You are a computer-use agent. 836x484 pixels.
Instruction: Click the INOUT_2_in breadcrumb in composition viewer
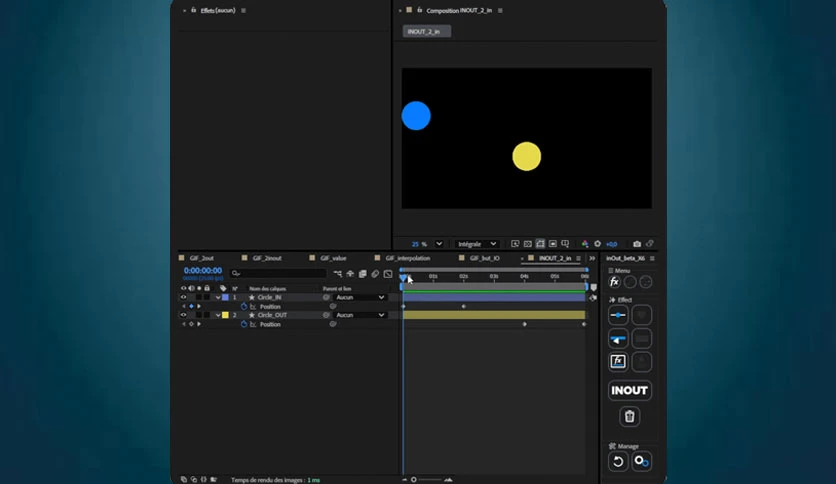(x=426, y=31)
